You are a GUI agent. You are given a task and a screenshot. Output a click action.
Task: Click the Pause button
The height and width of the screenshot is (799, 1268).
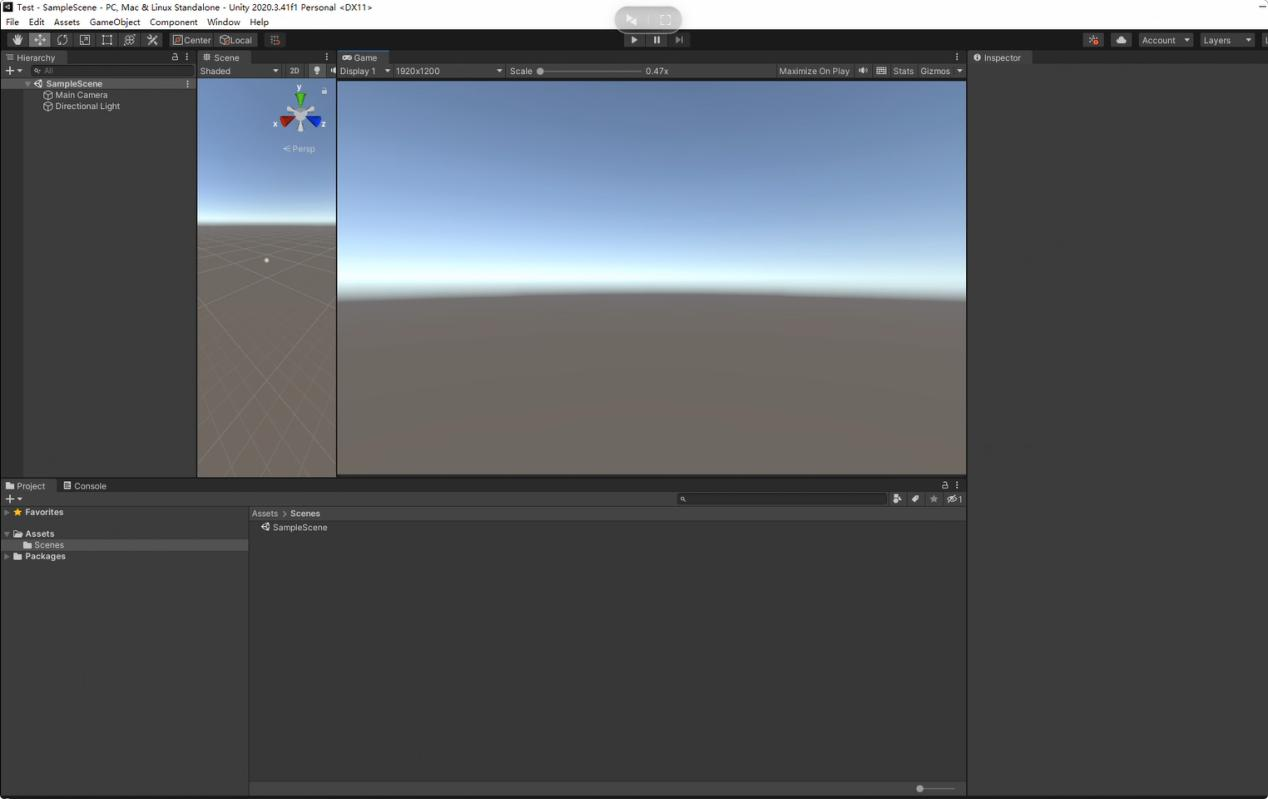(x=657, y=40)
